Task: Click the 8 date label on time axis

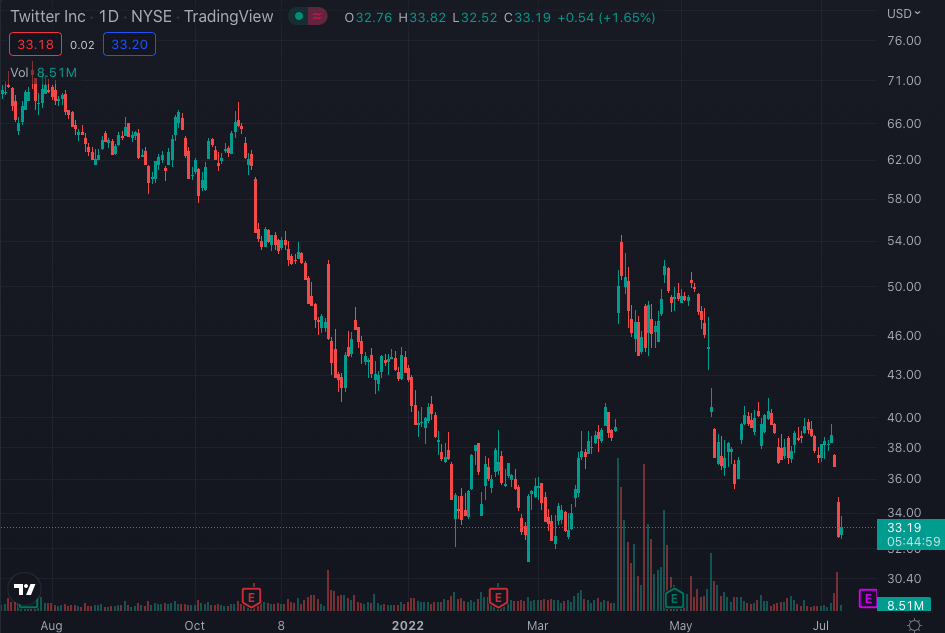Action: pos(281,625)
